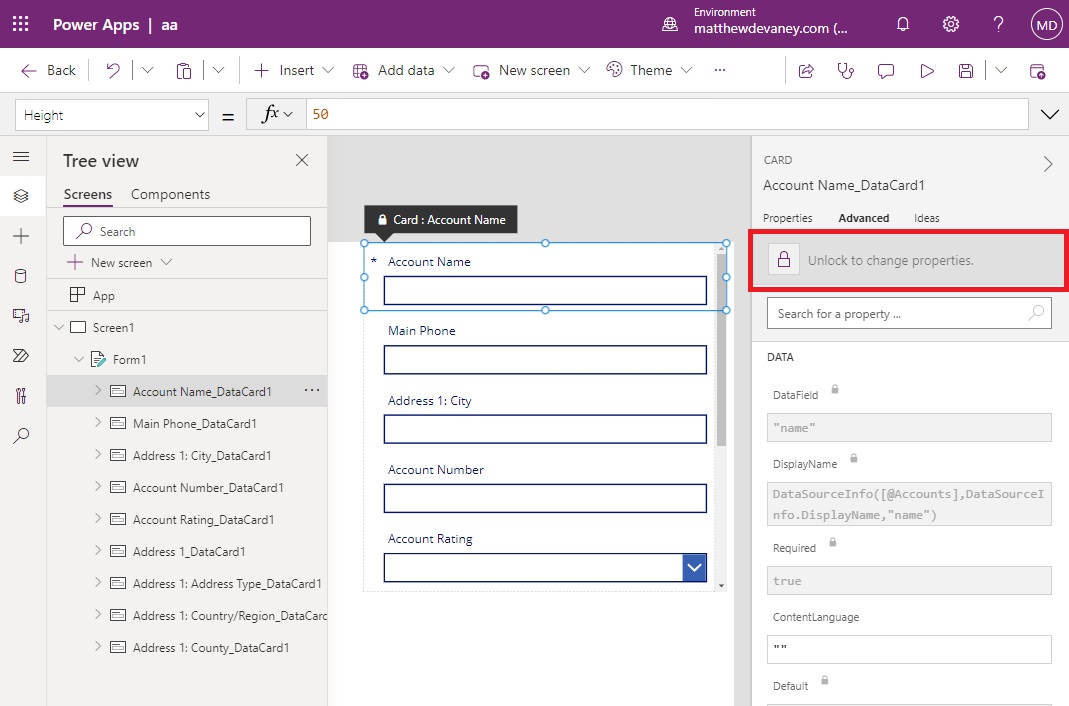The image size is (1069, 706).
Task: Click the ContentLanguage value field
Action: (x=908, y=649)
